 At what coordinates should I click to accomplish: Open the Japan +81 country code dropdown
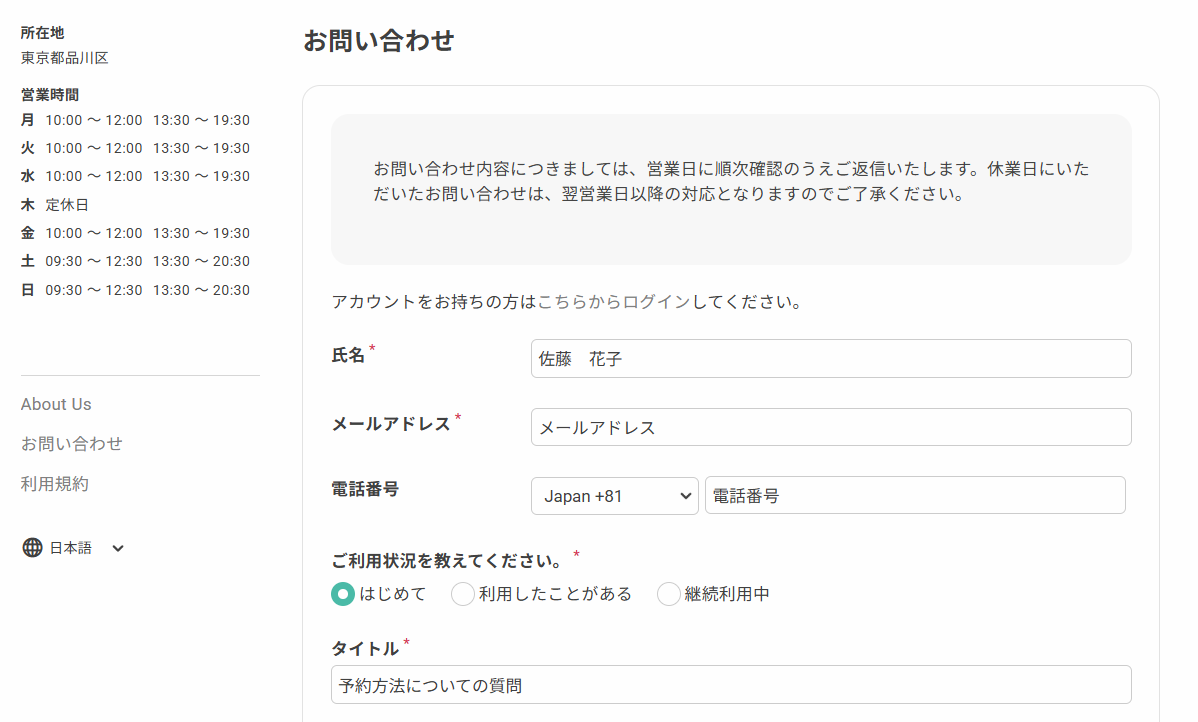coord(614,496)
